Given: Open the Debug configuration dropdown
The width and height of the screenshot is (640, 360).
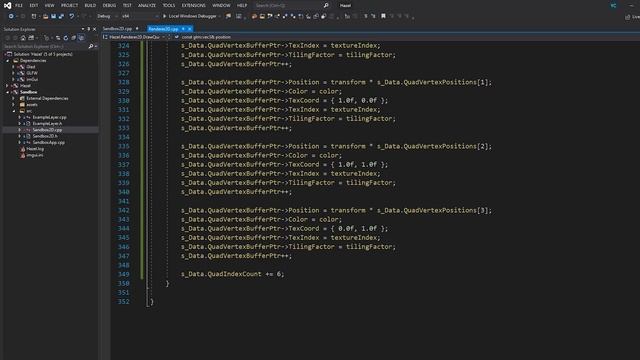Looking at the screenshot, I should (x=107, y=16).
